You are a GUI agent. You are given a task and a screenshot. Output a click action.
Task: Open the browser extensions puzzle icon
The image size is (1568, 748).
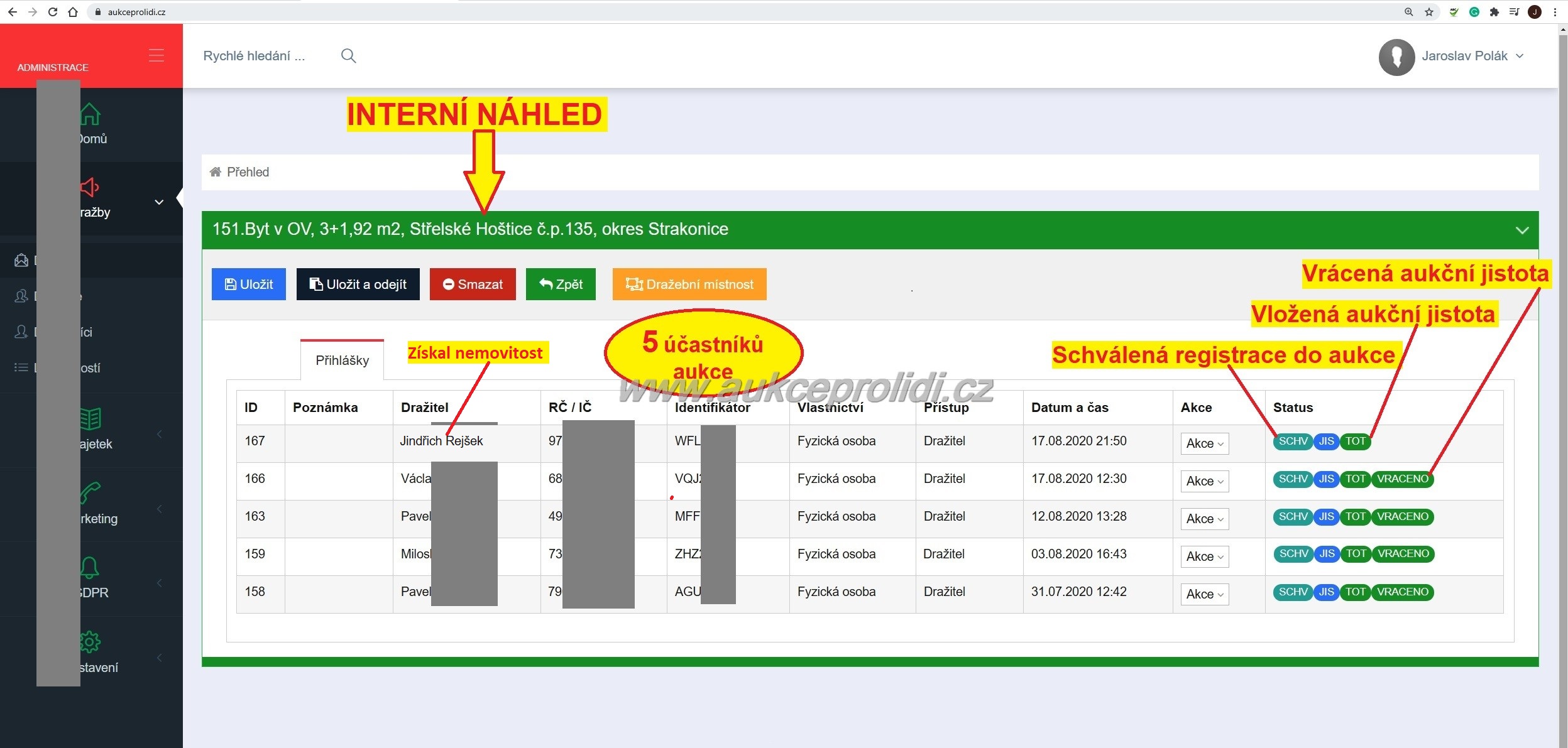click(1494, 12)
